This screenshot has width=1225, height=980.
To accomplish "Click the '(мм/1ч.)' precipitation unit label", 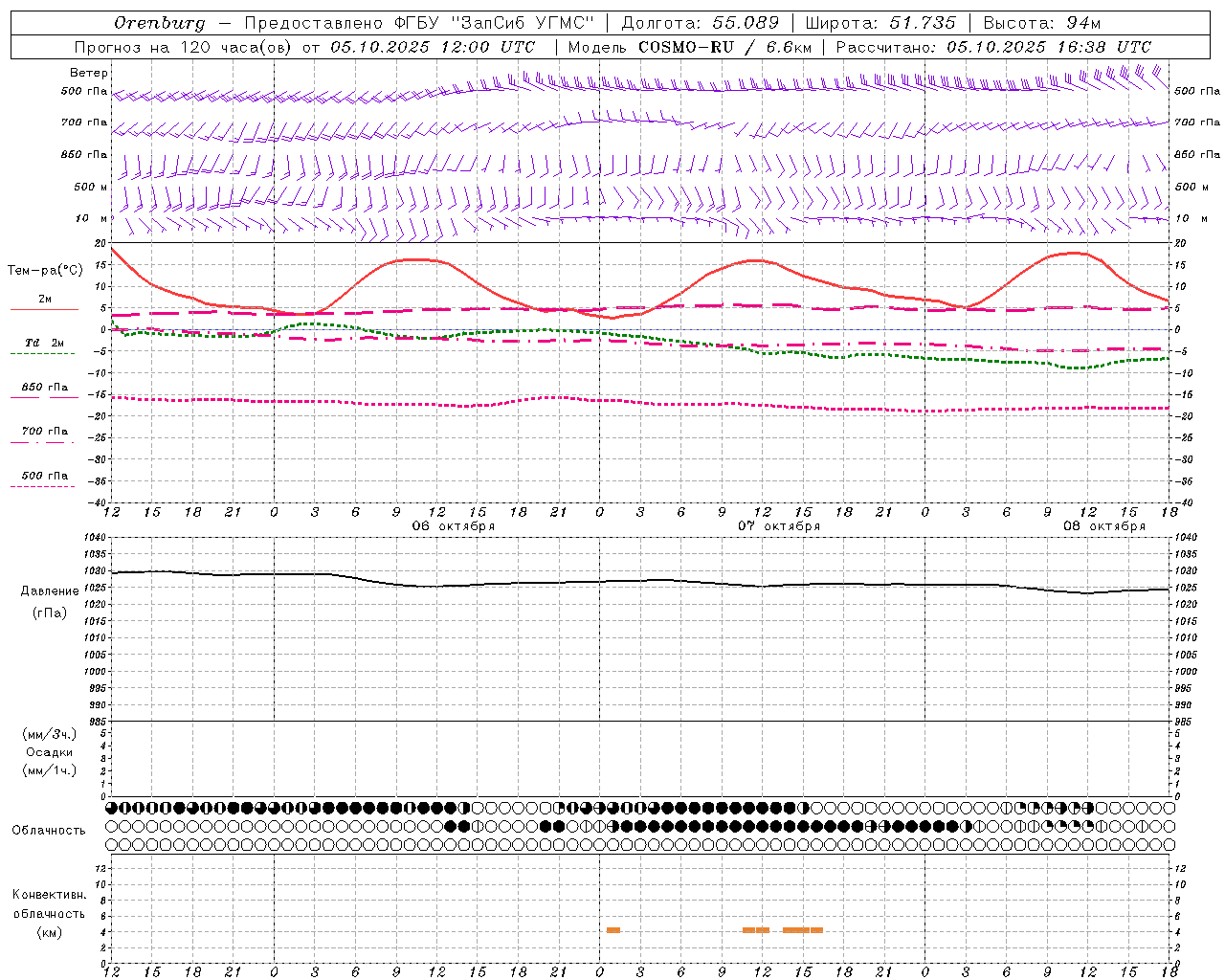I will point(50,770).
